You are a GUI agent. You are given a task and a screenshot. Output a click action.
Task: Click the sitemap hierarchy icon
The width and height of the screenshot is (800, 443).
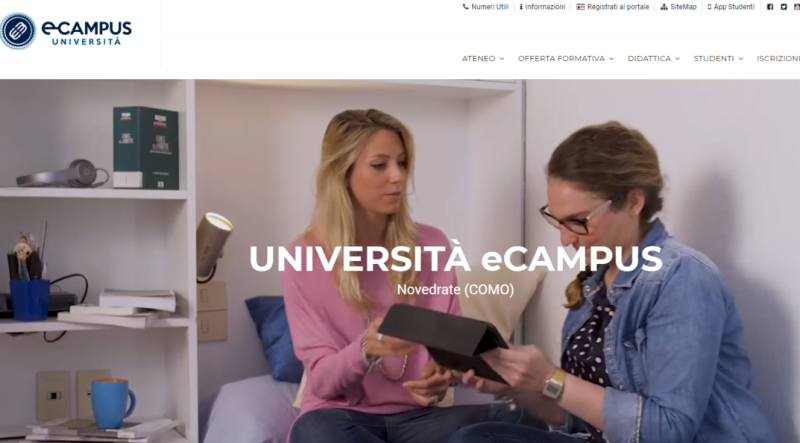664,7
